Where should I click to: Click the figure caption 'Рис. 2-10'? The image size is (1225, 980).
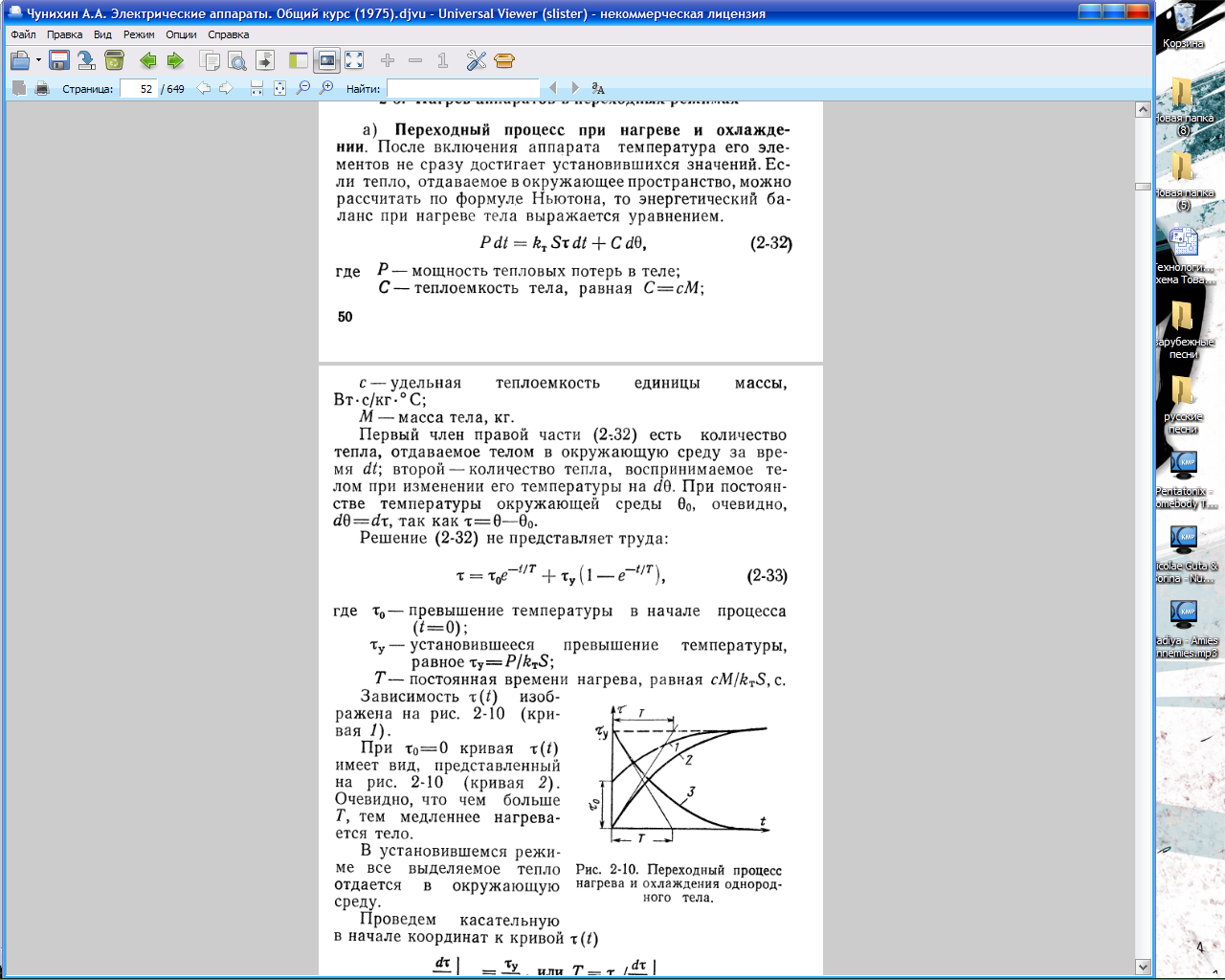pyautogui.click(x=607, y=870)
